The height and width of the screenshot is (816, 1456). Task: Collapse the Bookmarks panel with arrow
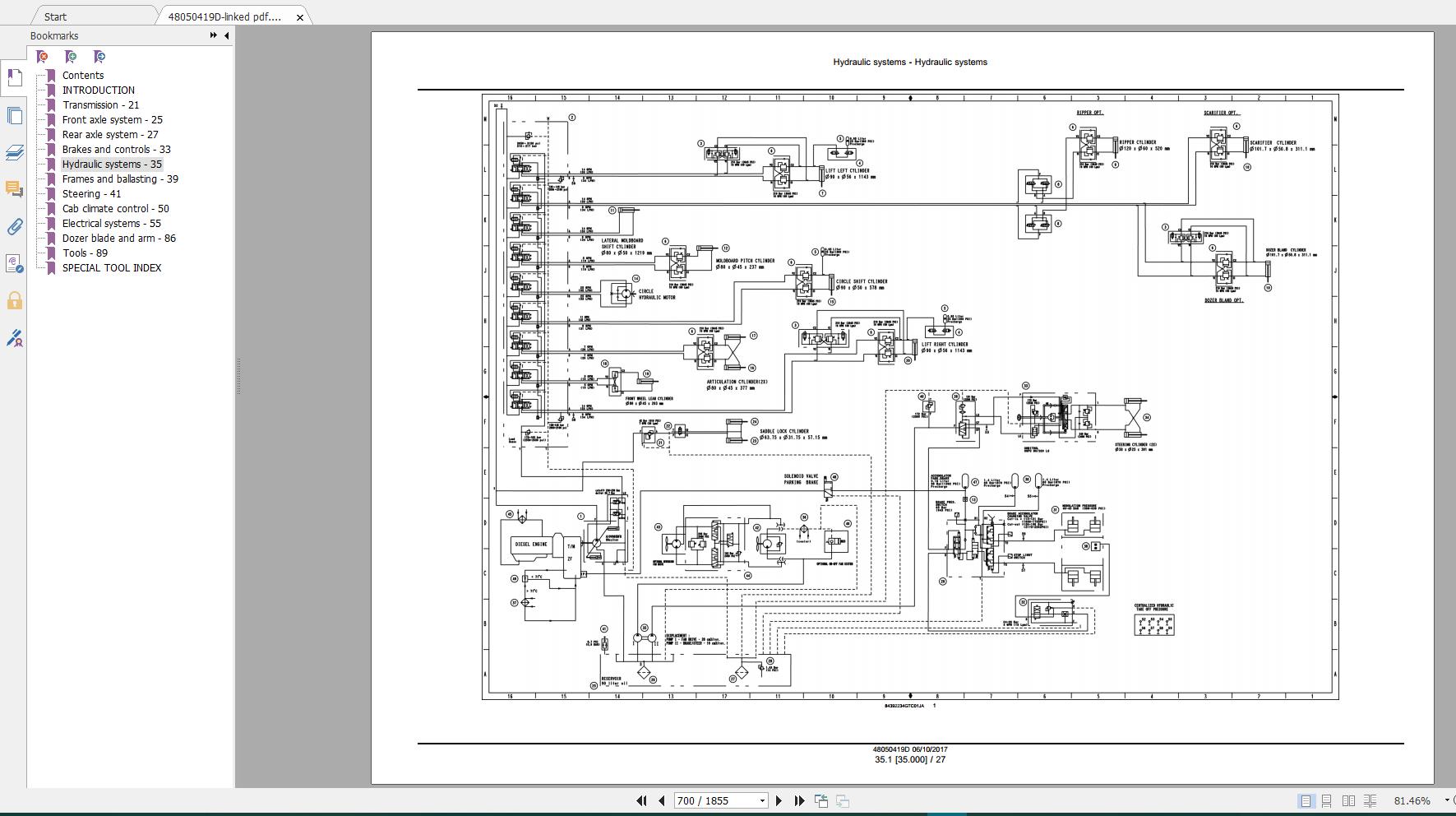tap(227, 35)
